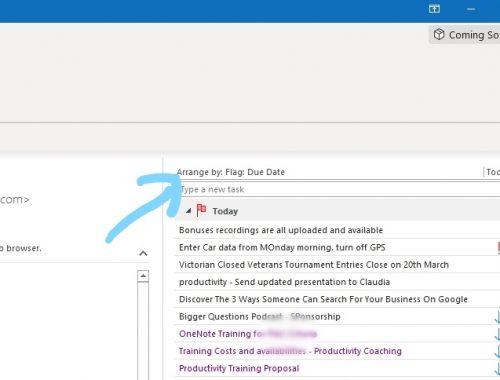Screen dimensions: 500x380
Task: Open the Coming Soon feature button
Action: pos(464,35)
